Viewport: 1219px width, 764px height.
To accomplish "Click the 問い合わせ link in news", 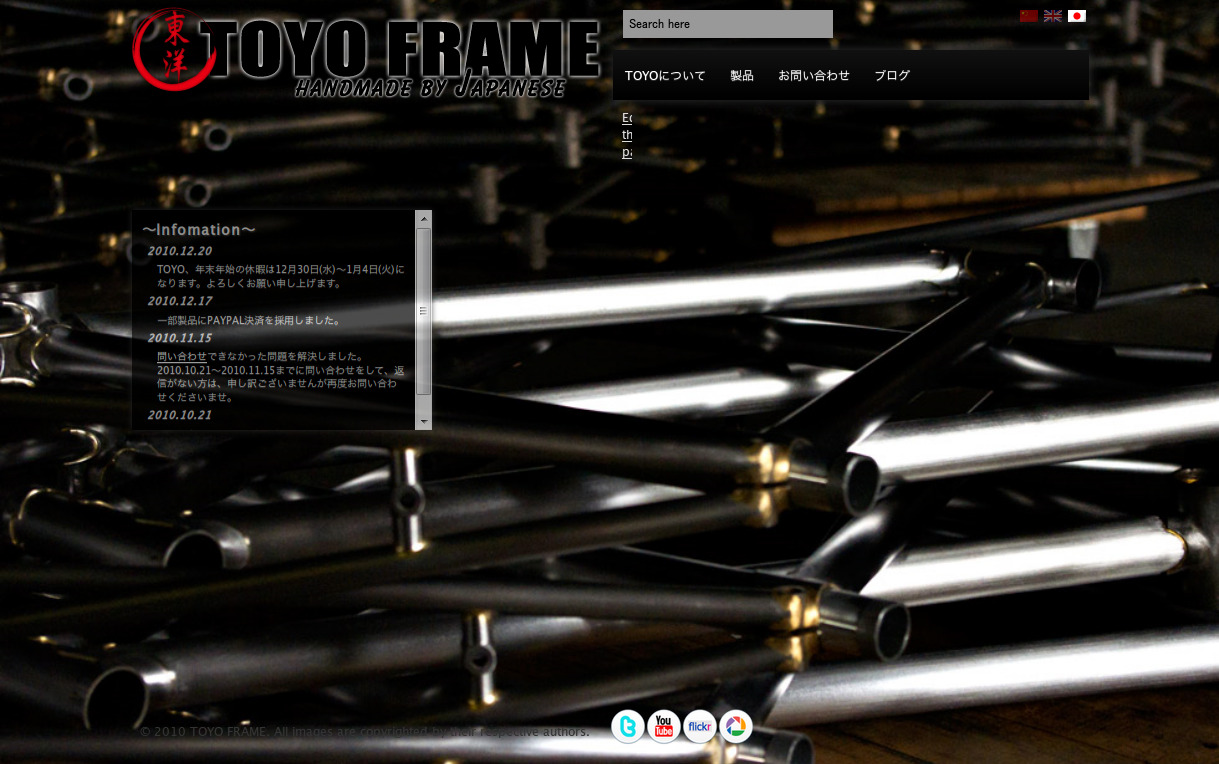I will pos(182,356).
